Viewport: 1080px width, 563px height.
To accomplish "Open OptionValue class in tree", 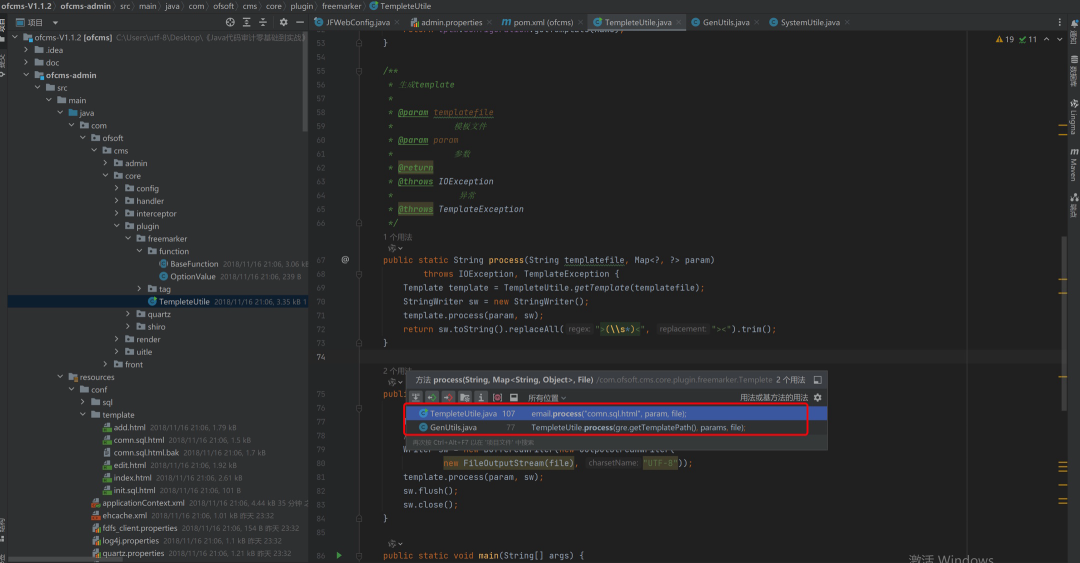I will 193,276.
